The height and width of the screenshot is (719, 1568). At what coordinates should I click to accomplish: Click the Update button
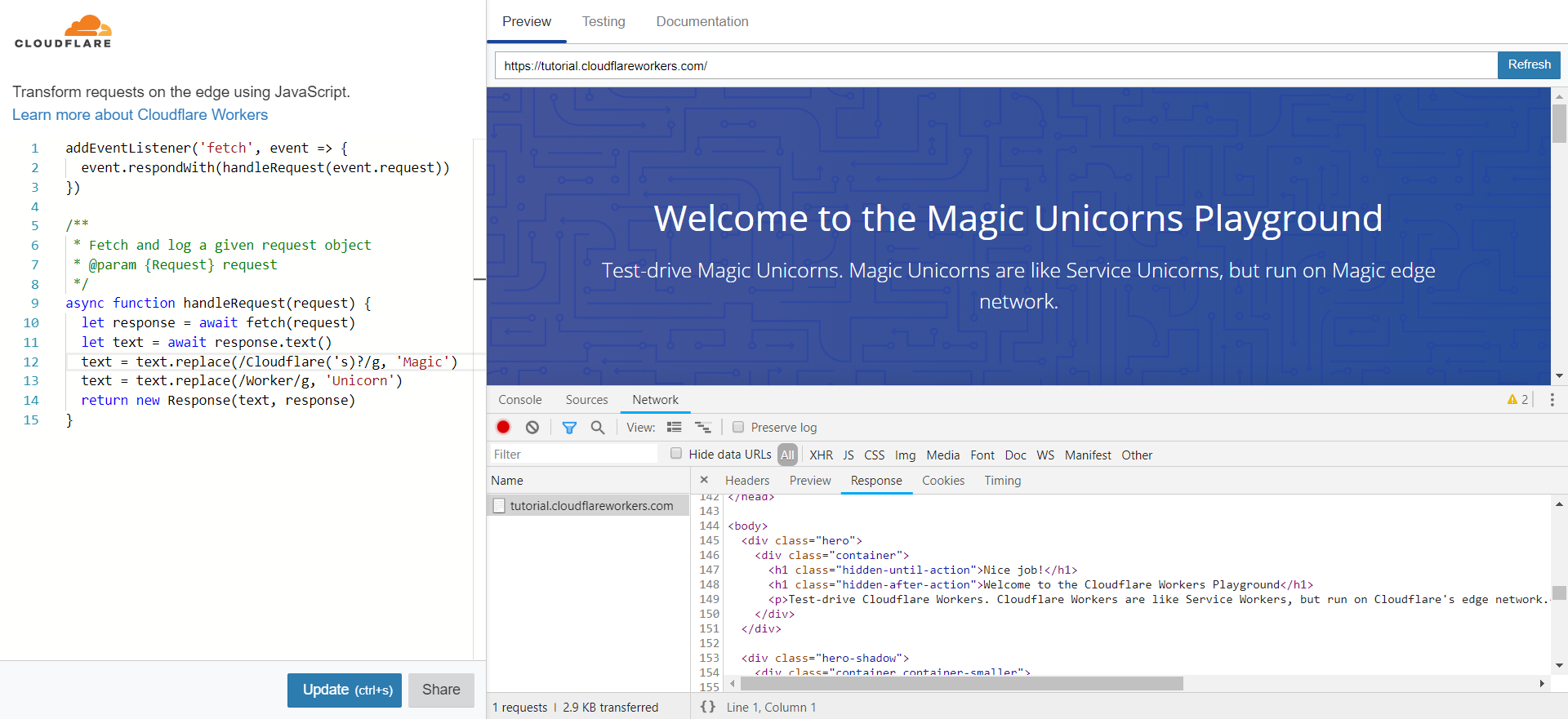click(344, 690)
